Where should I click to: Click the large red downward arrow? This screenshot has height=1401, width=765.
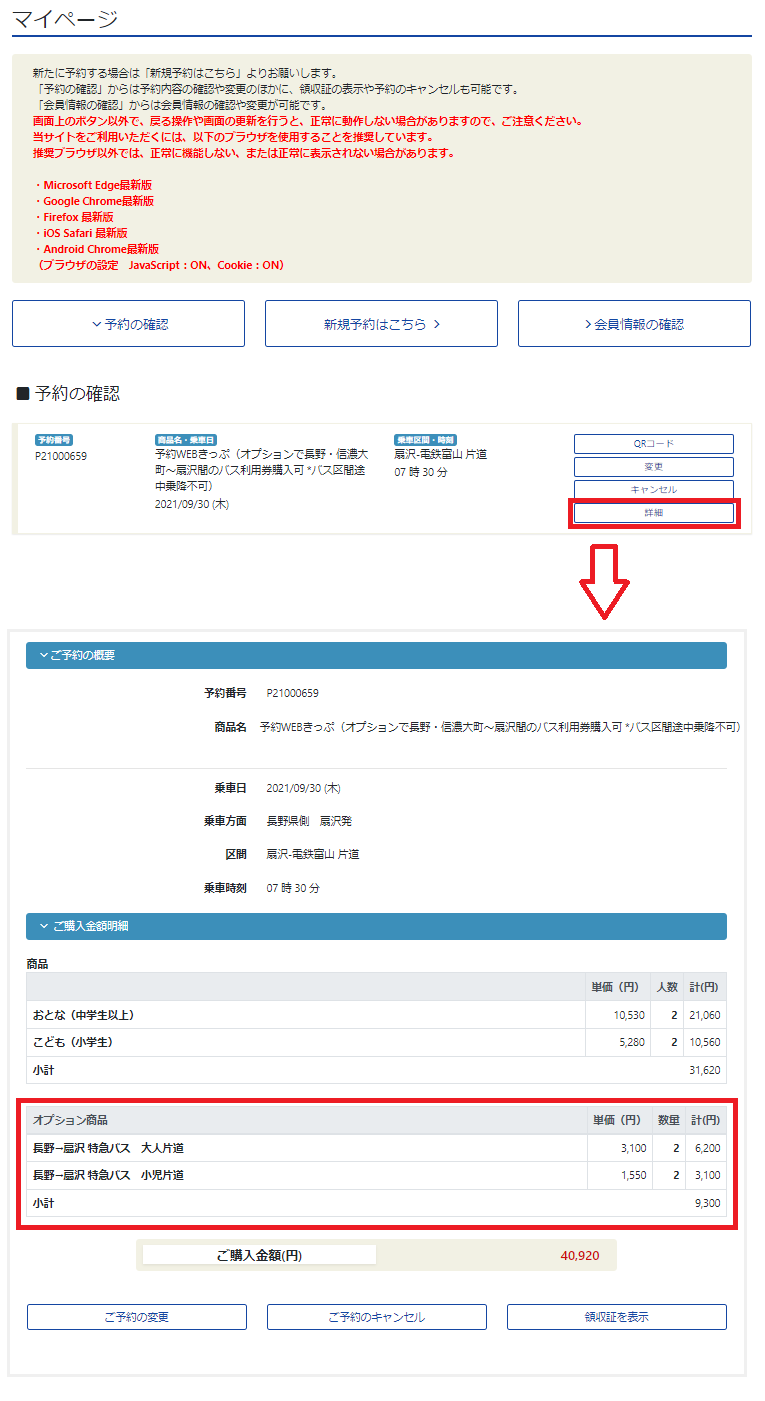point(605,582)
